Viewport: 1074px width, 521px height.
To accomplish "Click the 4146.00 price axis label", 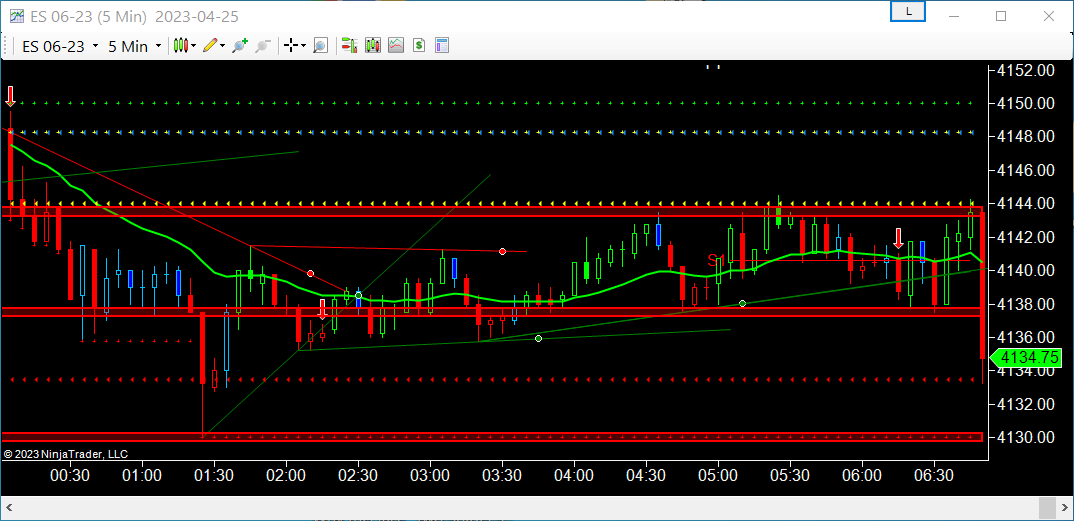I will 1027,170.
